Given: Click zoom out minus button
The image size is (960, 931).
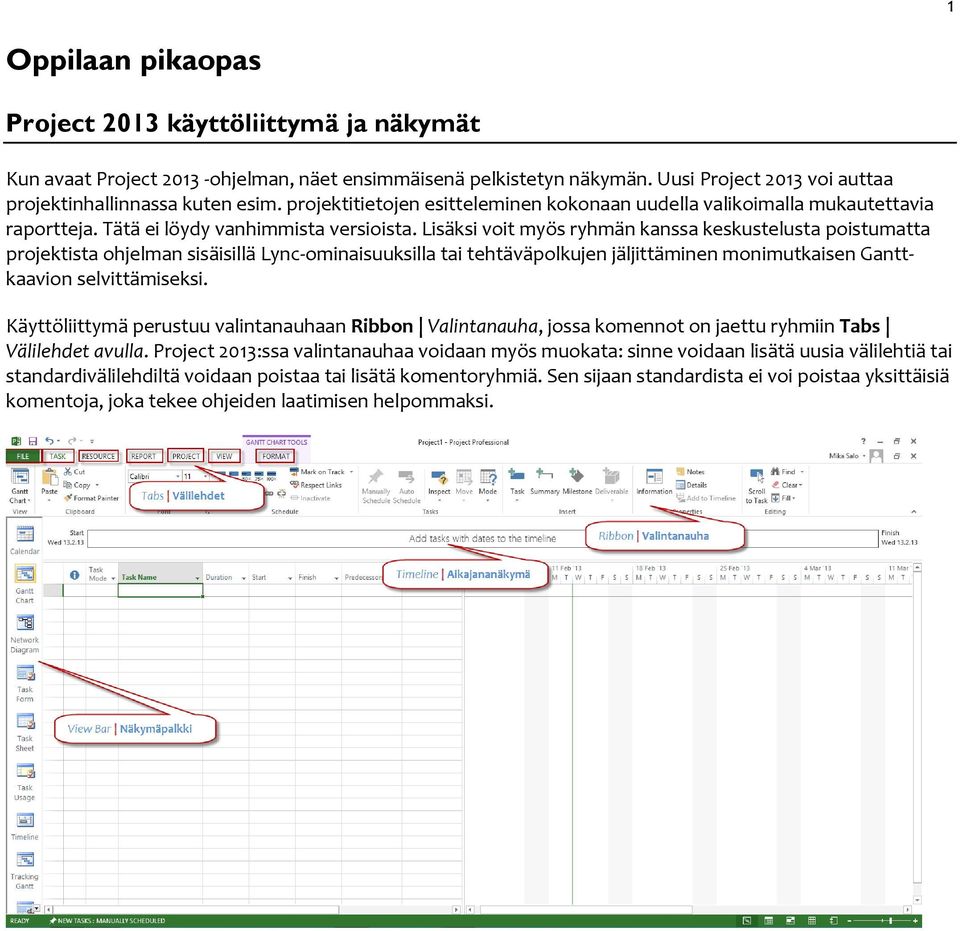Looking at the screenshot, I should tap(849, 921).
